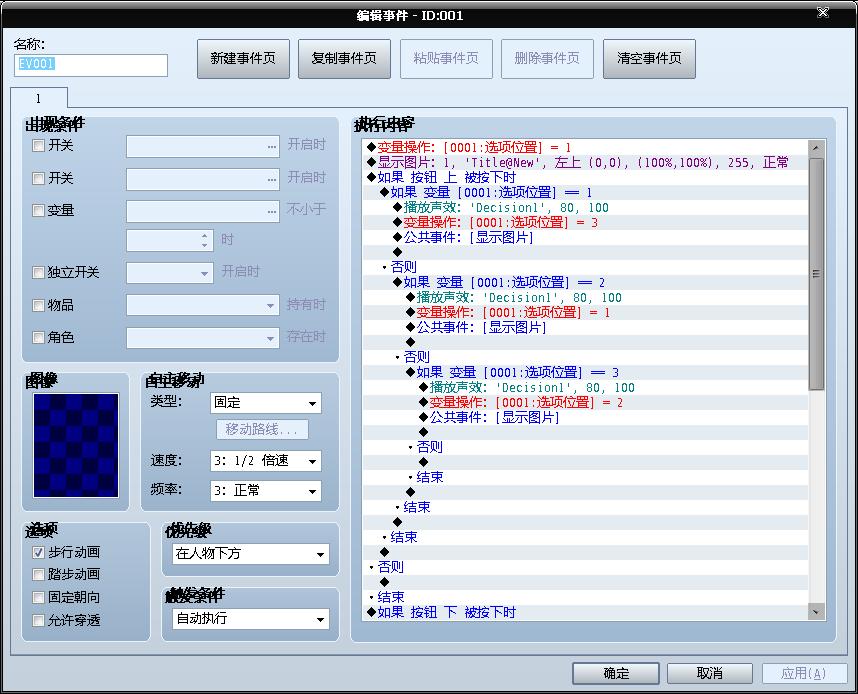Check the 踏步动画 option

pos(38,575)
